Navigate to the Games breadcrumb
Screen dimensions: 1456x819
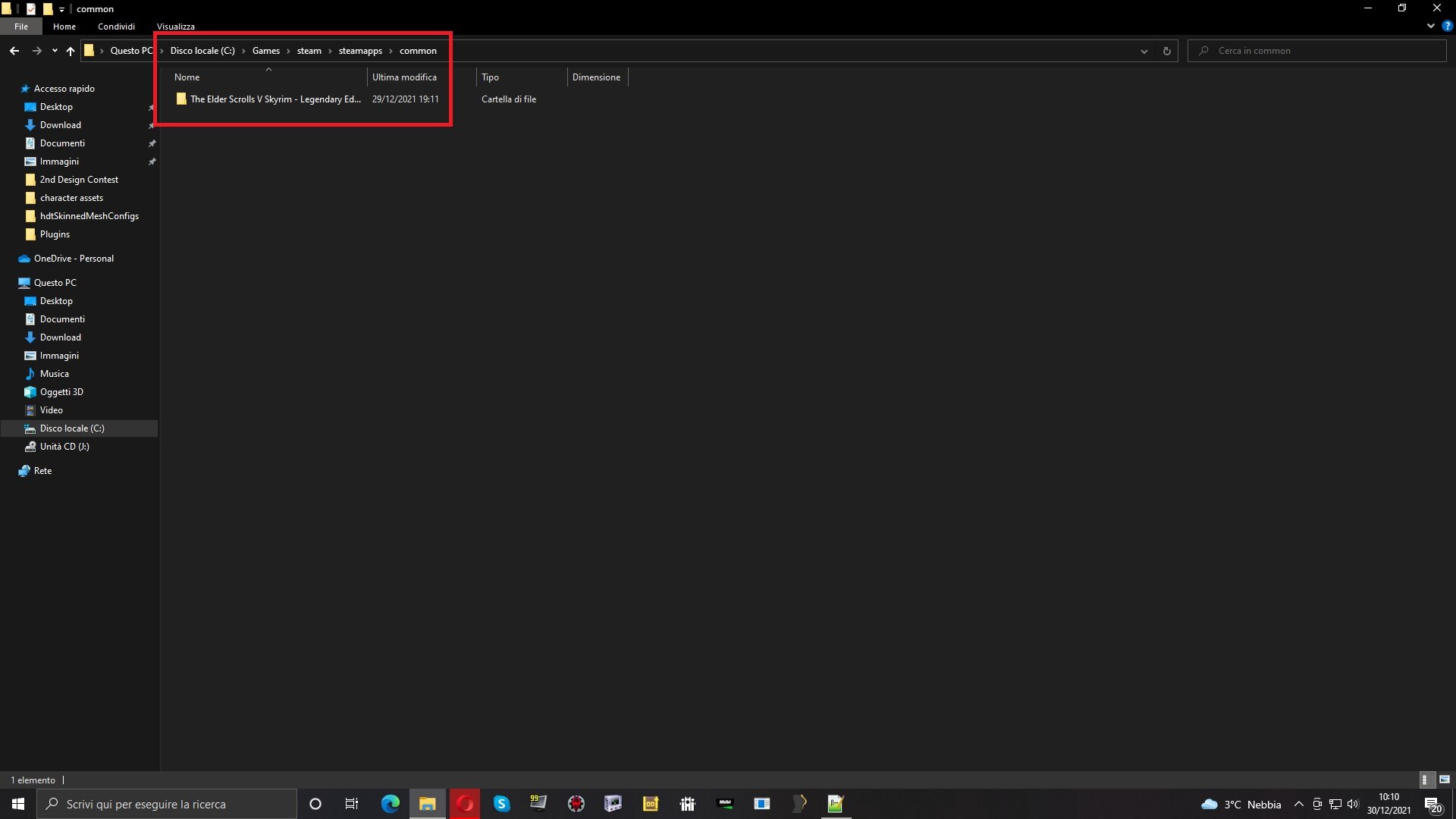click(x=266, y=51)
